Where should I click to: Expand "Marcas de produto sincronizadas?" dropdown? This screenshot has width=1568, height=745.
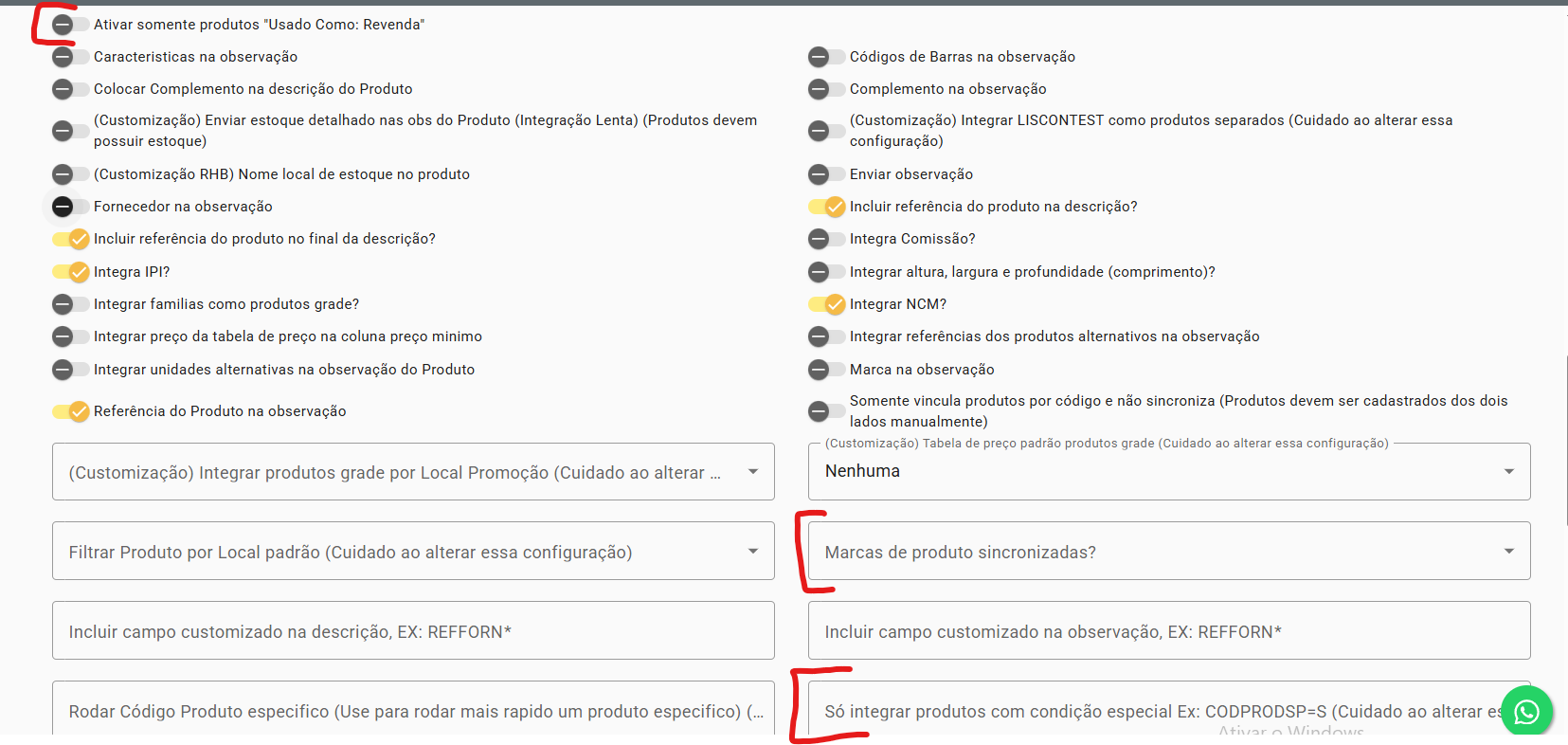(x=1168, y=552)
